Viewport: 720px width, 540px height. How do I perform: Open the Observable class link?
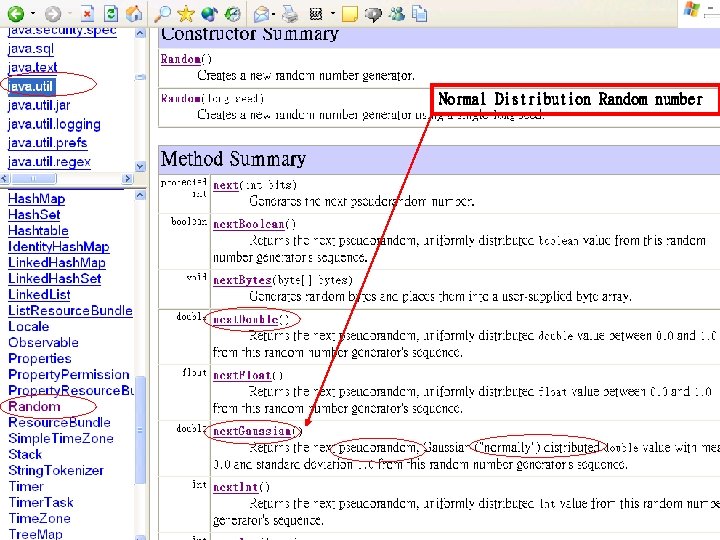[44, 343]
